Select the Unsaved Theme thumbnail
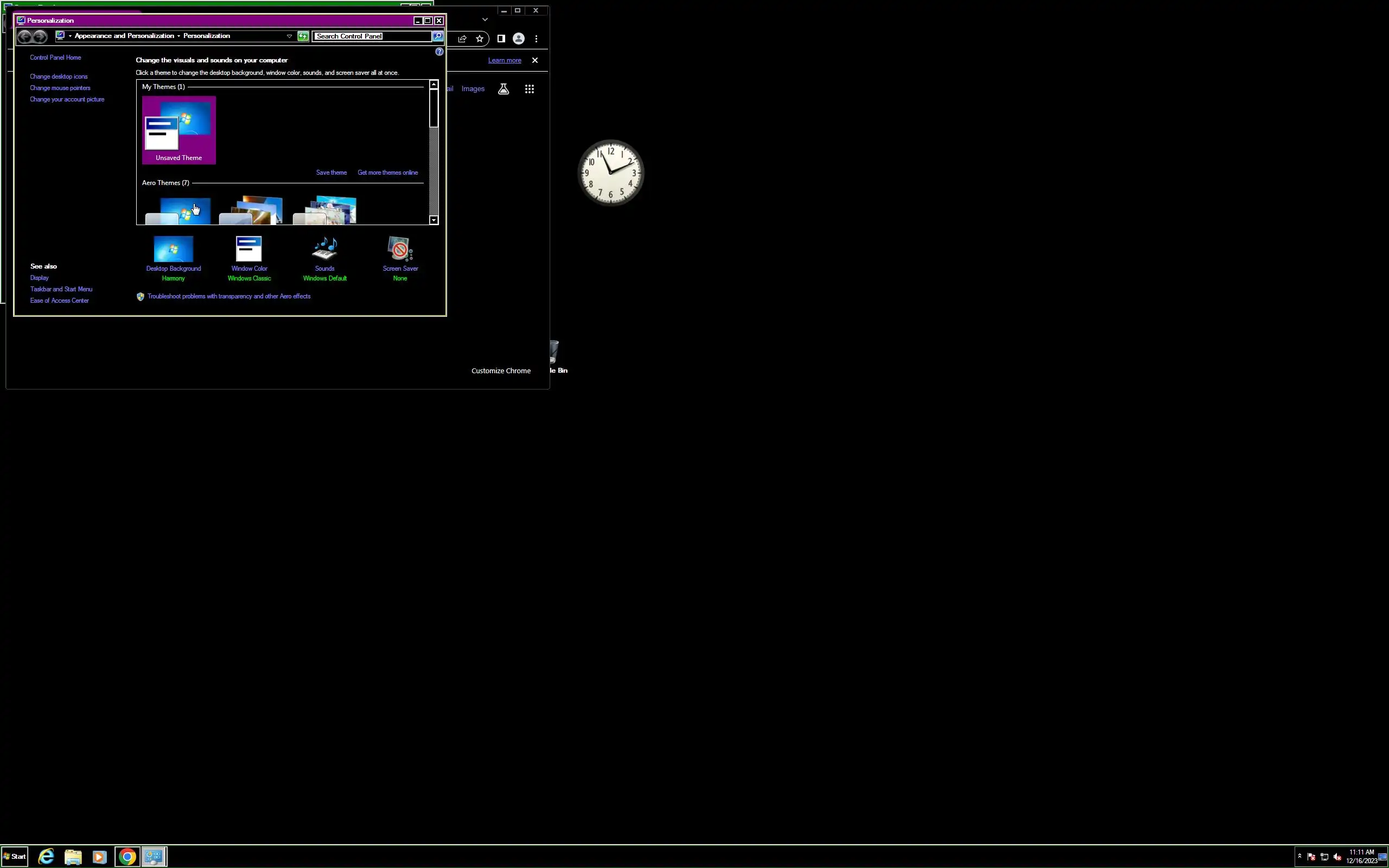This screenshot has width=1389, height=868. pyautogui.click(x=179, y=130)
